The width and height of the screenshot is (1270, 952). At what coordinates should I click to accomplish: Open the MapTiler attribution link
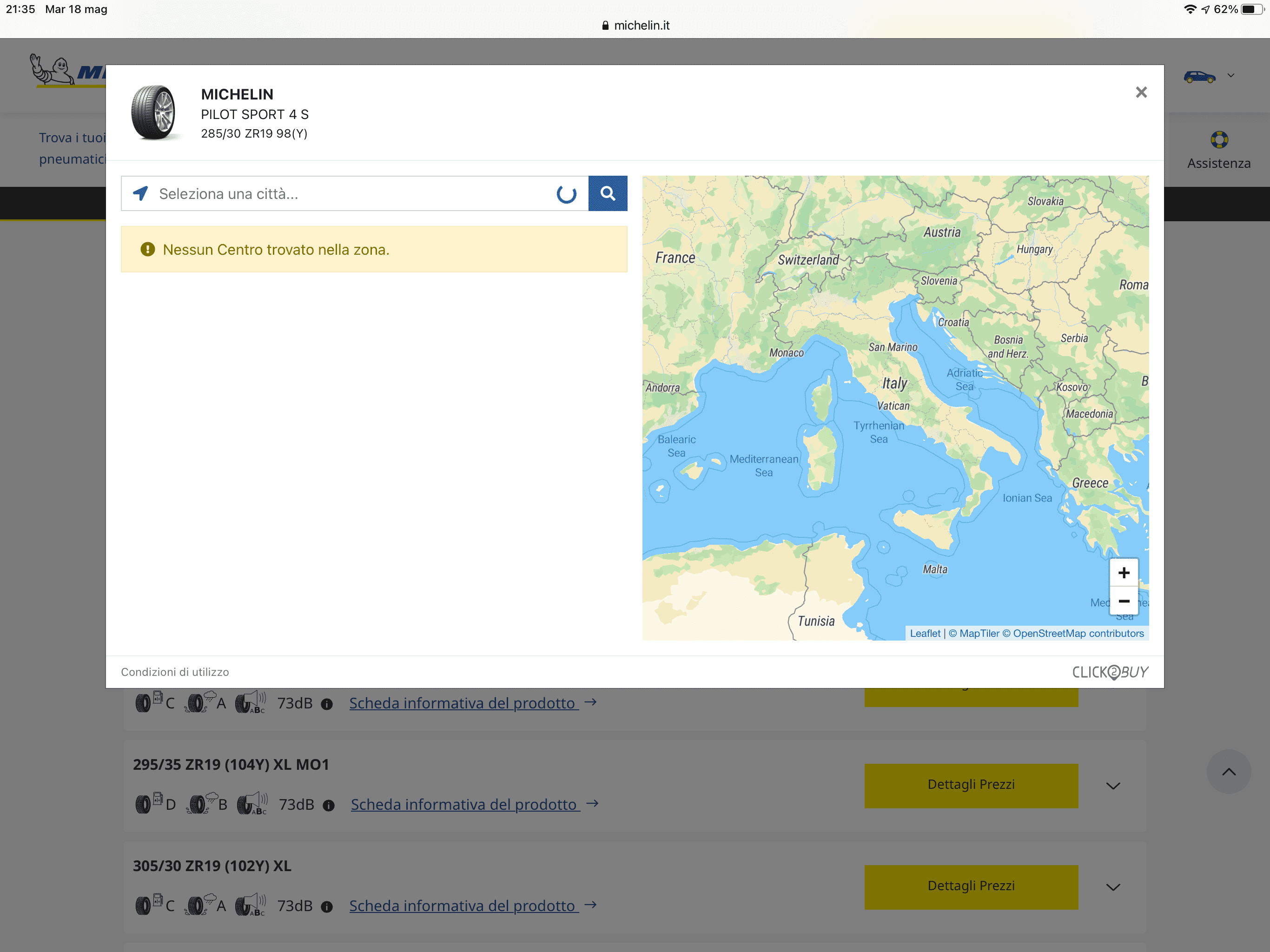click(x=974, y=633)
